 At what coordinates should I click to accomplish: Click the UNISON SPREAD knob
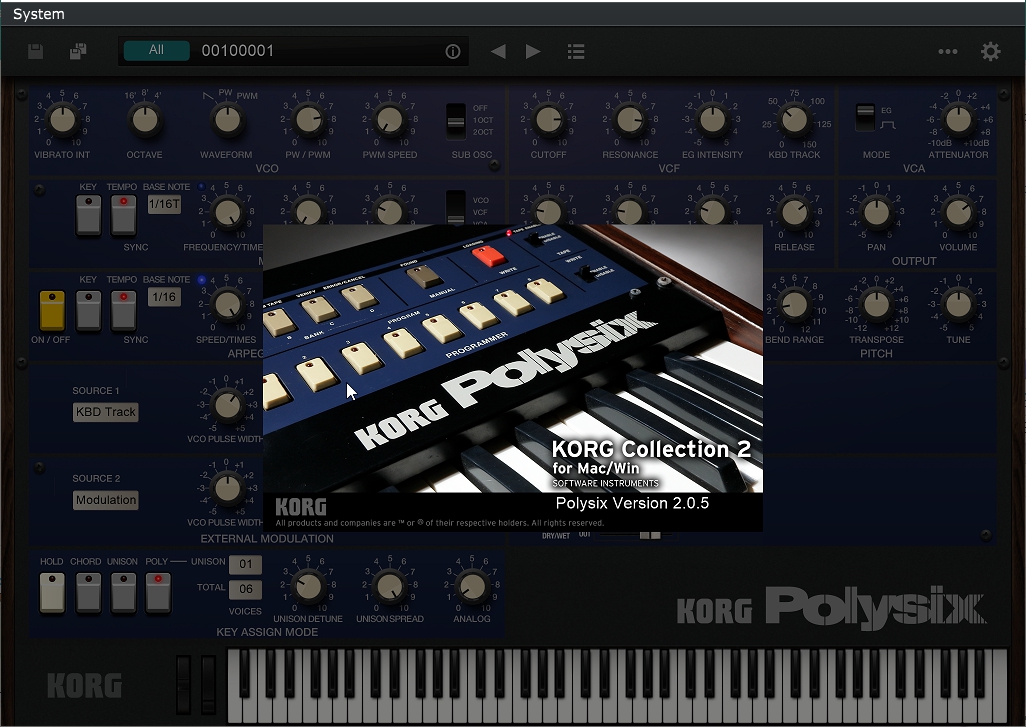click(x=390, y=586)
